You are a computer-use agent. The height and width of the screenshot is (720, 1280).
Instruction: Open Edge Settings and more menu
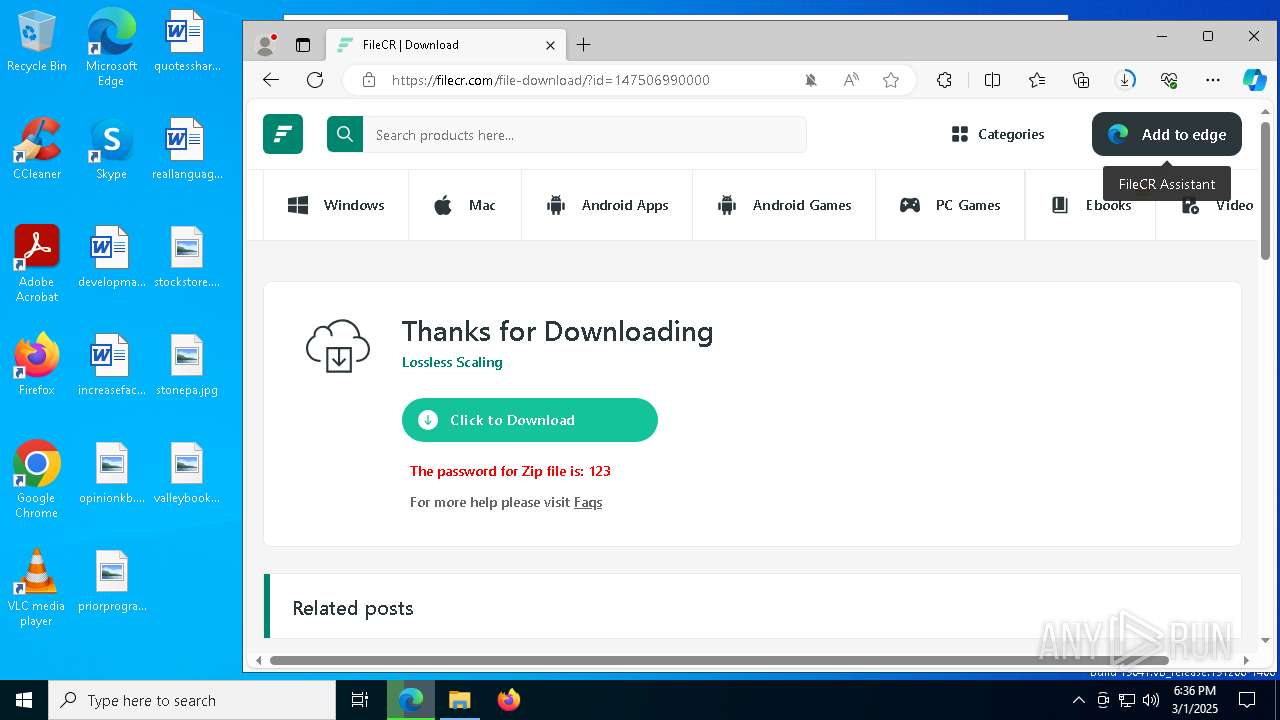coord(1213,80)
